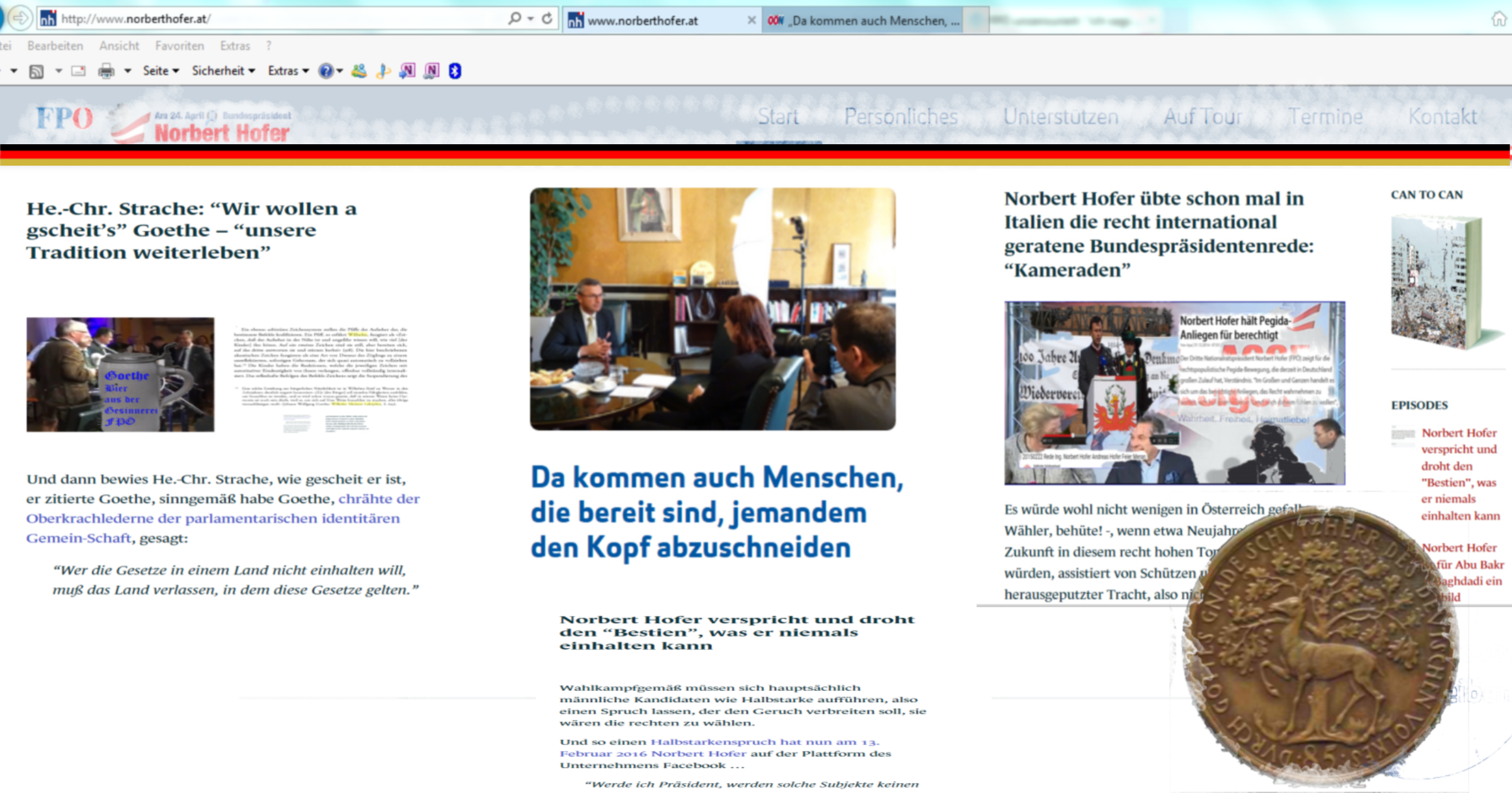Click the Termine navigation item

point(1325,117)
